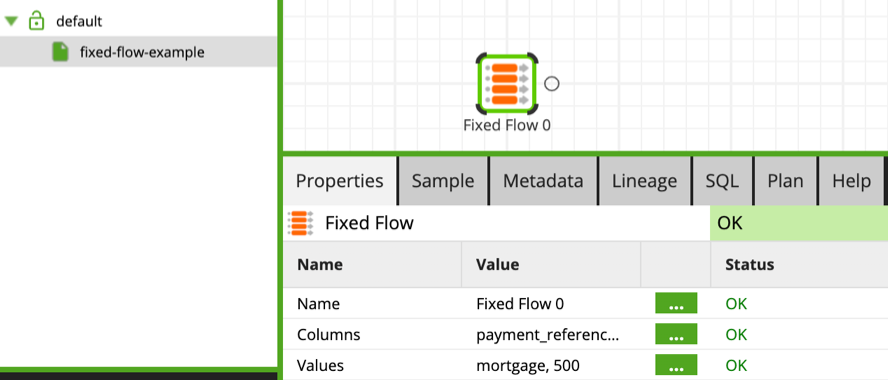Click the Fixed Flow 0 canvas label
Image resolution: width=888 pixels, height=380 pixels.
coord(507,125)
